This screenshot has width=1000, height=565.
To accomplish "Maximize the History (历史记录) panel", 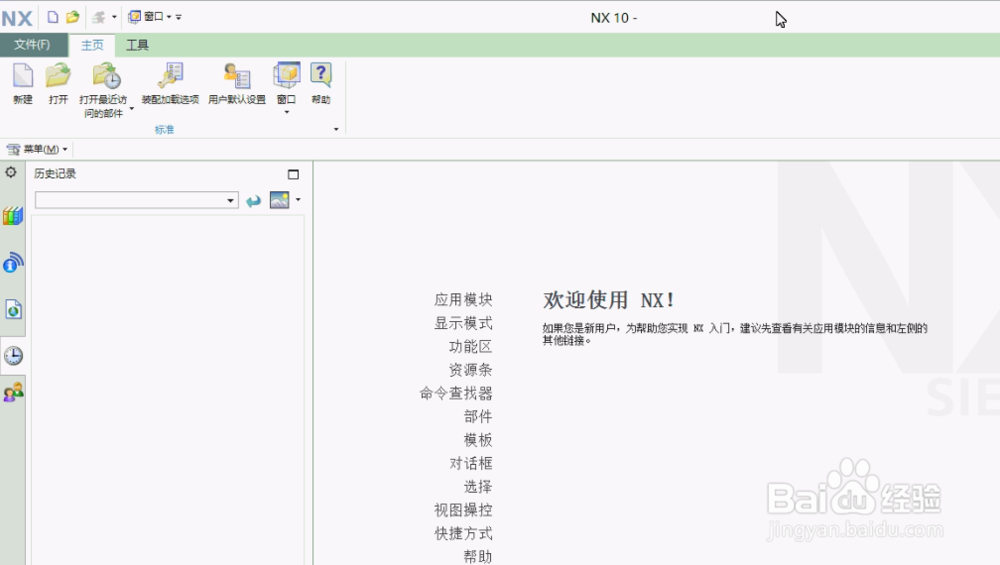I will [x=293, y=174].
